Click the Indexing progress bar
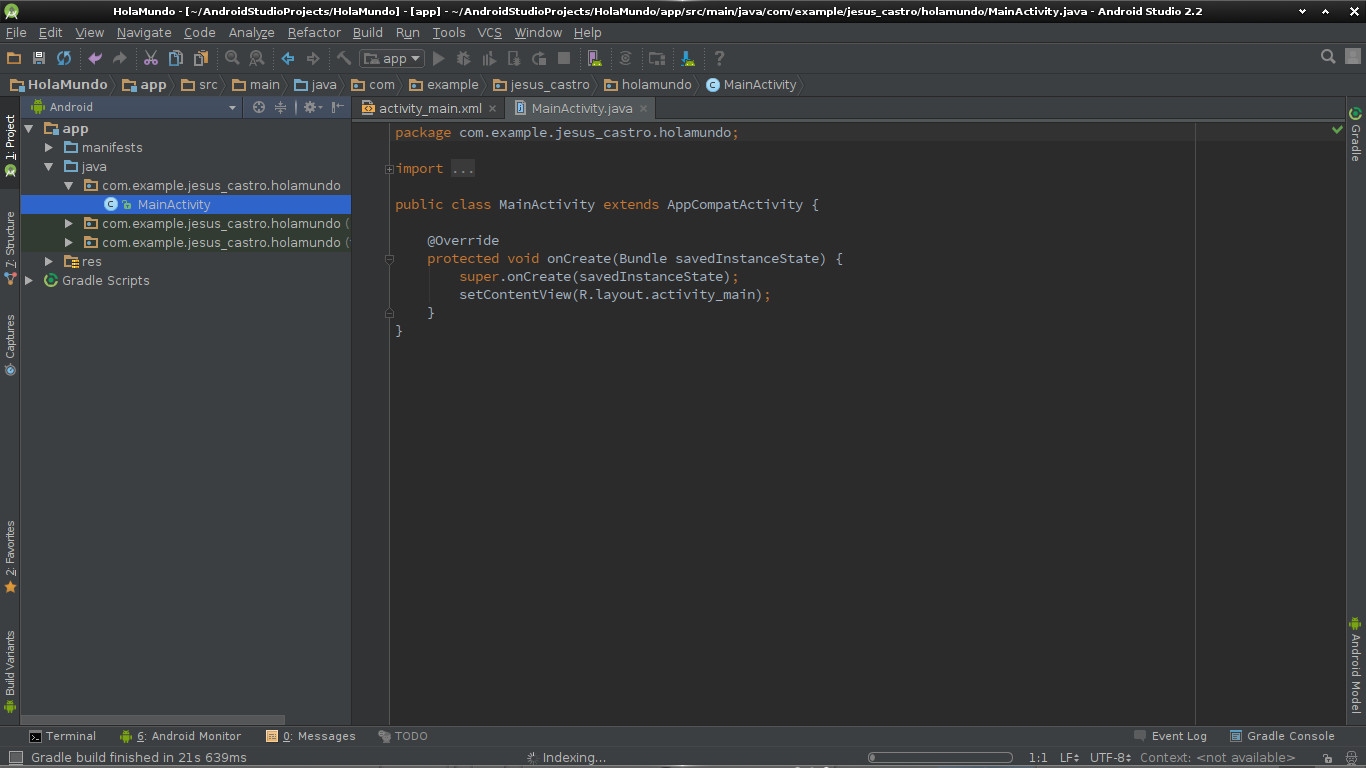Screen dimensions: 1366x768 coord(940,758)
